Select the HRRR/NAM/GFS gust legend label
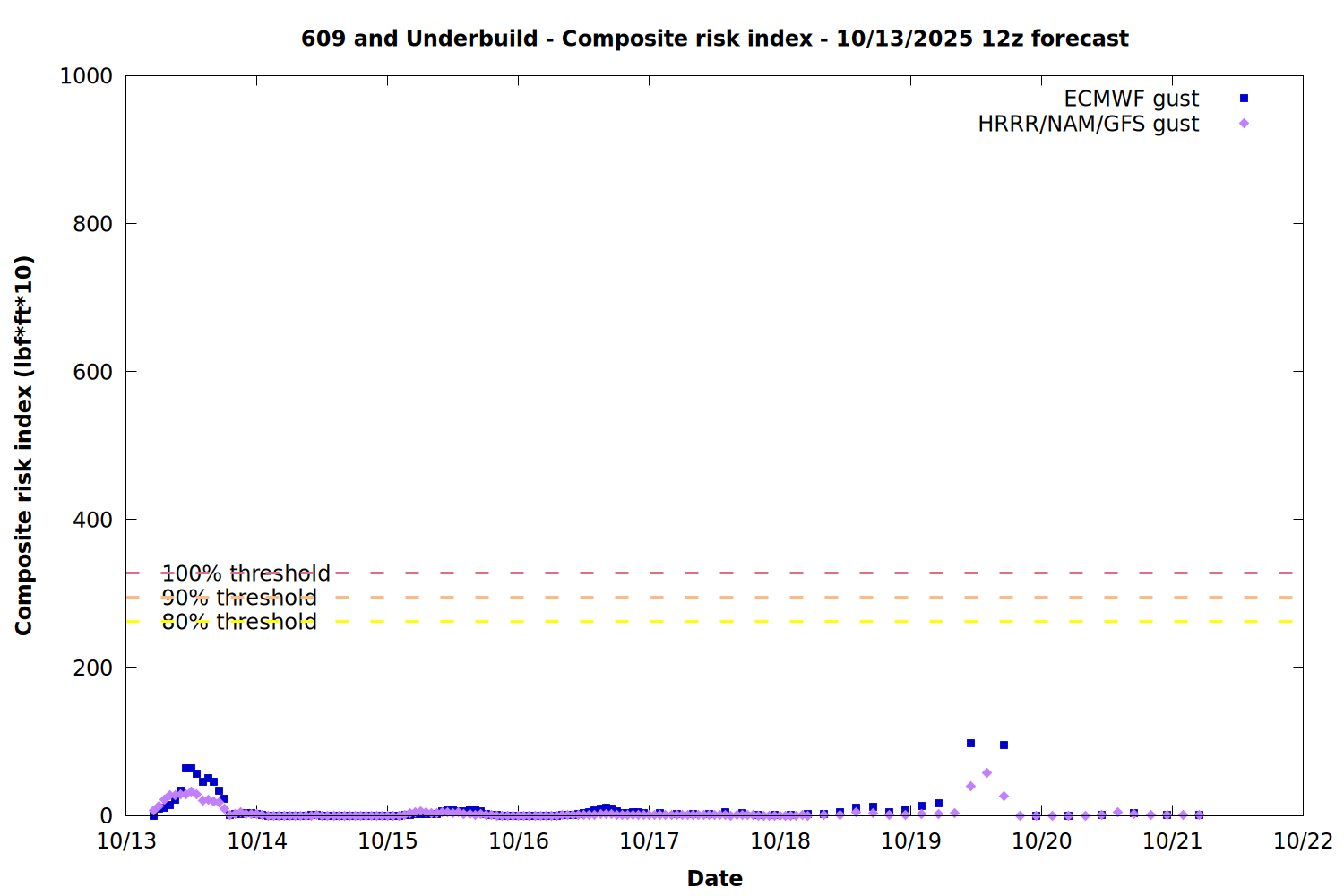 (1088, 124)
